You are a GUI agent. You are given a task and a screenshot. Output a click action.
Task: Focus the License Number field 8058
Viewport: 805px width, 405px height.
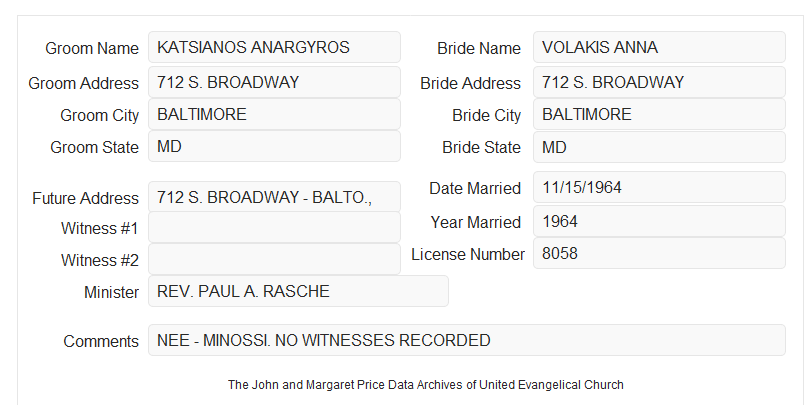[x=659, y=253]
